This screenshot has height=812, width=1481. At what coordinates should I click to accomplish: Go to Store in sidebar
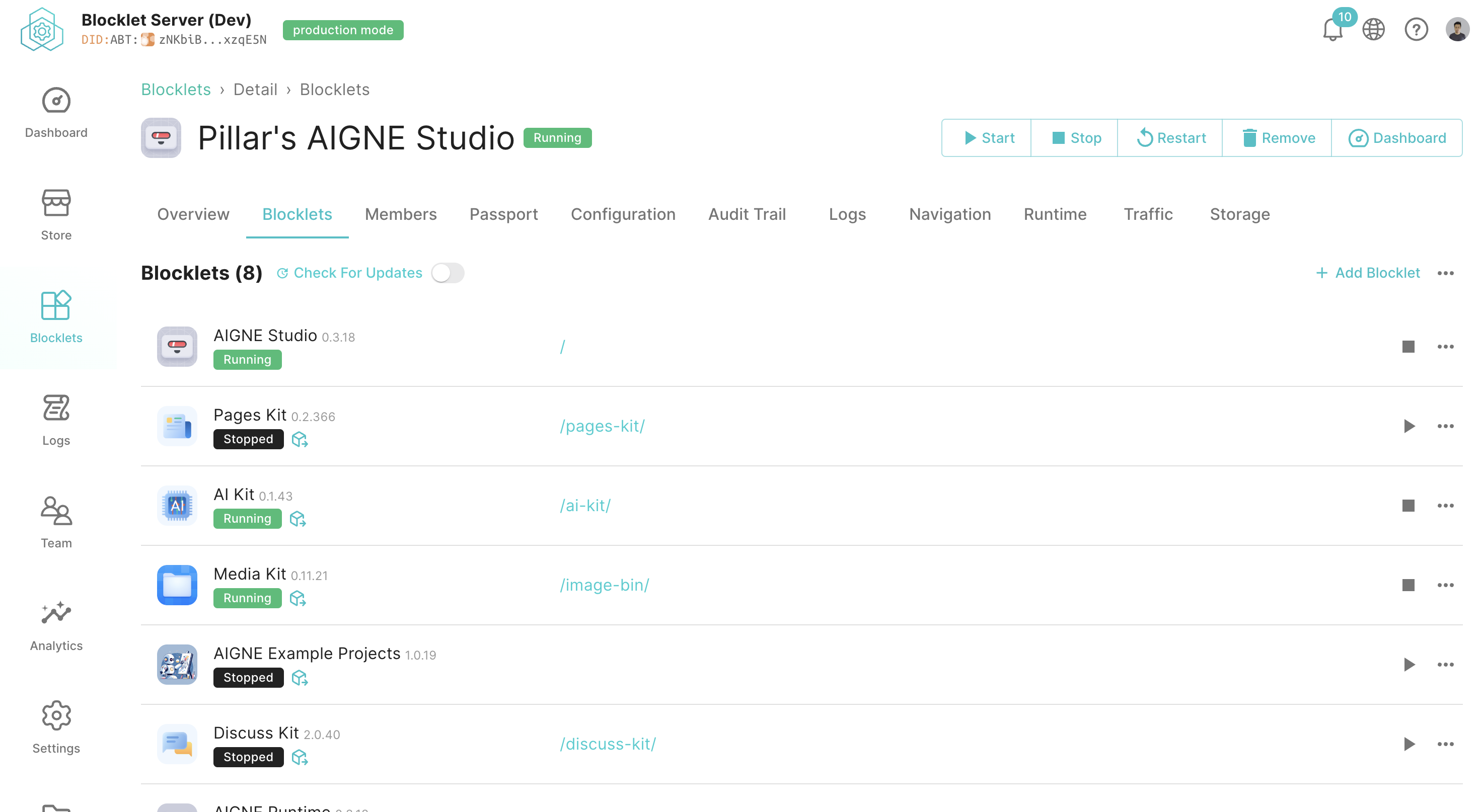coord(56,215)
